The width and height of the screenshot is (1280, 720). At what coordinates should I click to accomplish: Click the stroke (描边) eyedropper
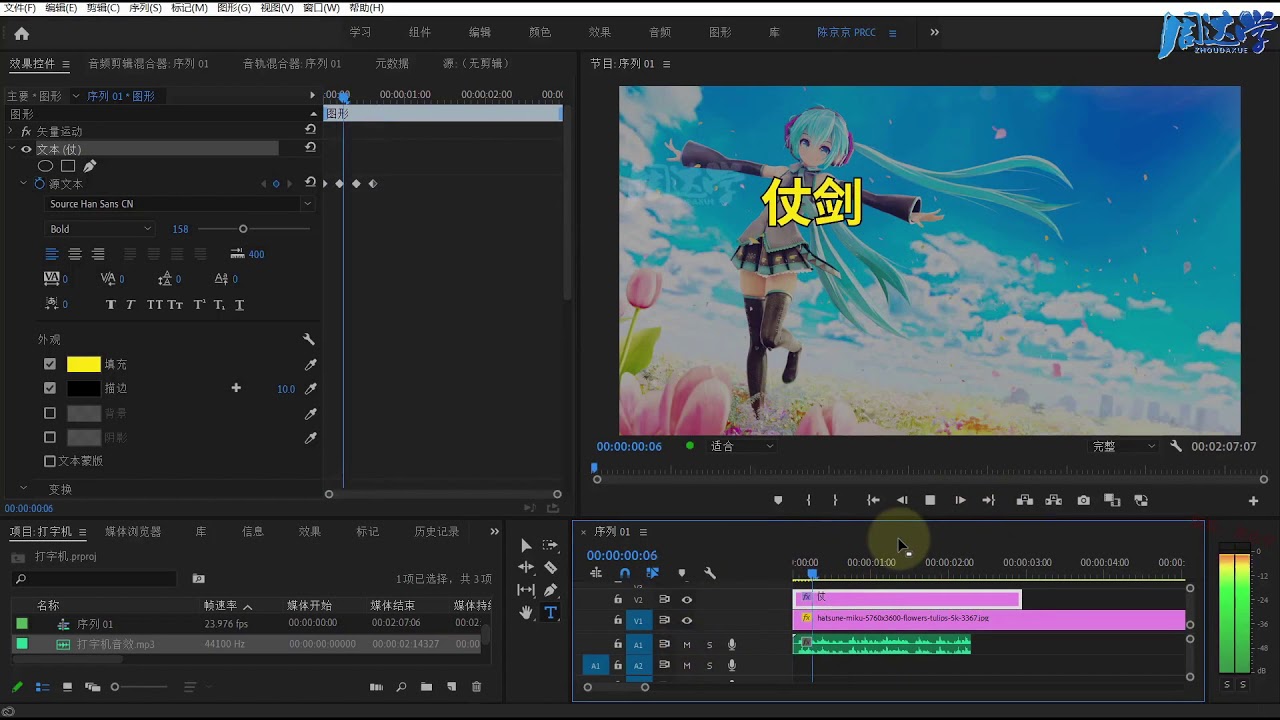pos(311,389)
